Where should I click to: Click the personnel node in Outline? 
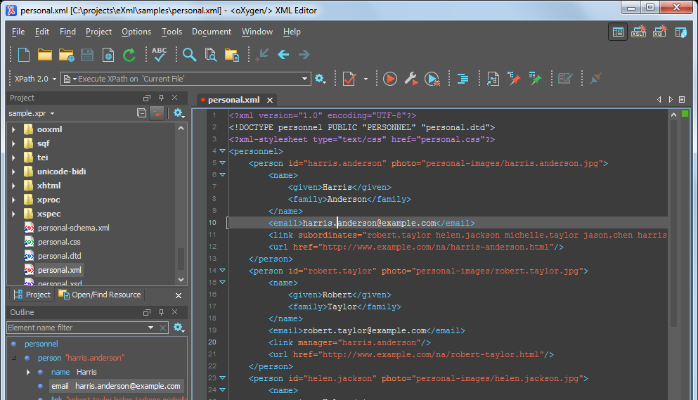(x=41, y=344)
